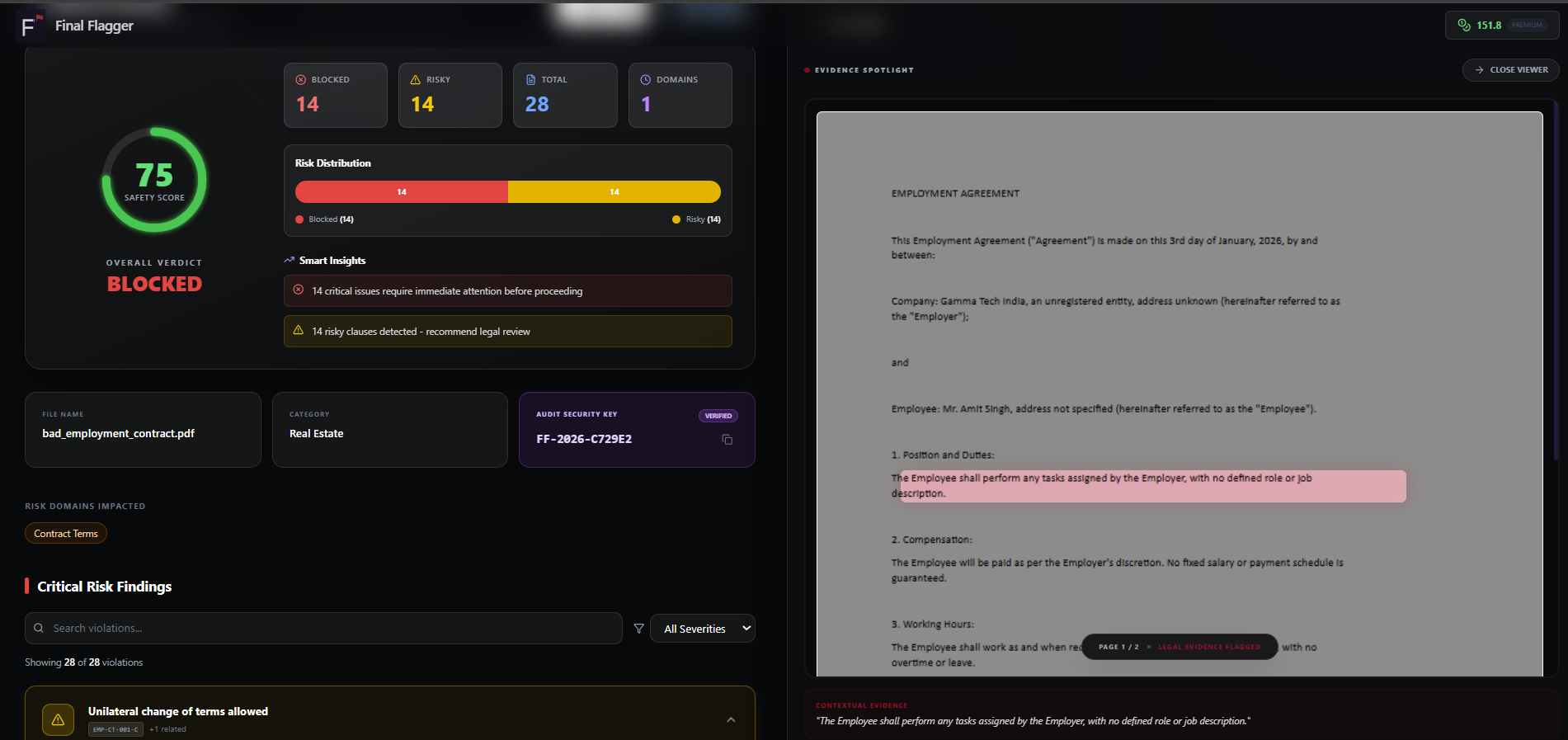This screenshot has width=1568, height=740.
Task: Click the file name bad_employment_contract.pdf
Action: point(119,433)
